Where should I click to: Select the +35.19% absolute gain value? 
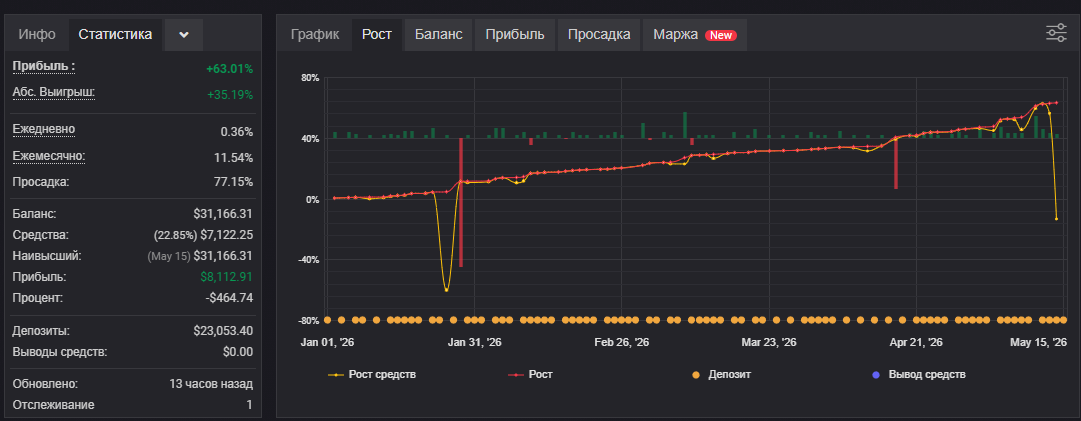point(230,94)
